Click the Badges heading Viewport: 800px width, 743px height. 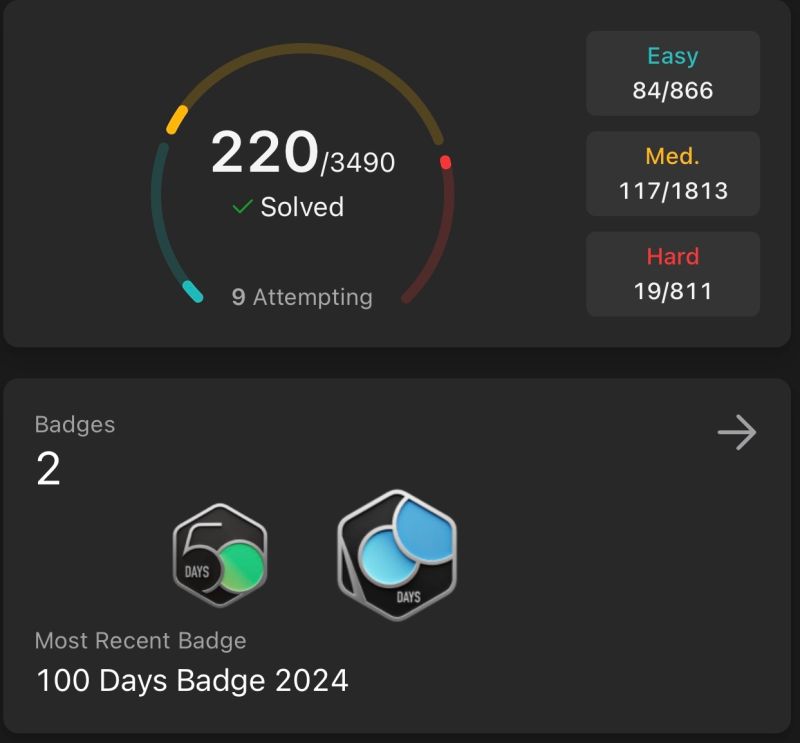tap(75, 425)
